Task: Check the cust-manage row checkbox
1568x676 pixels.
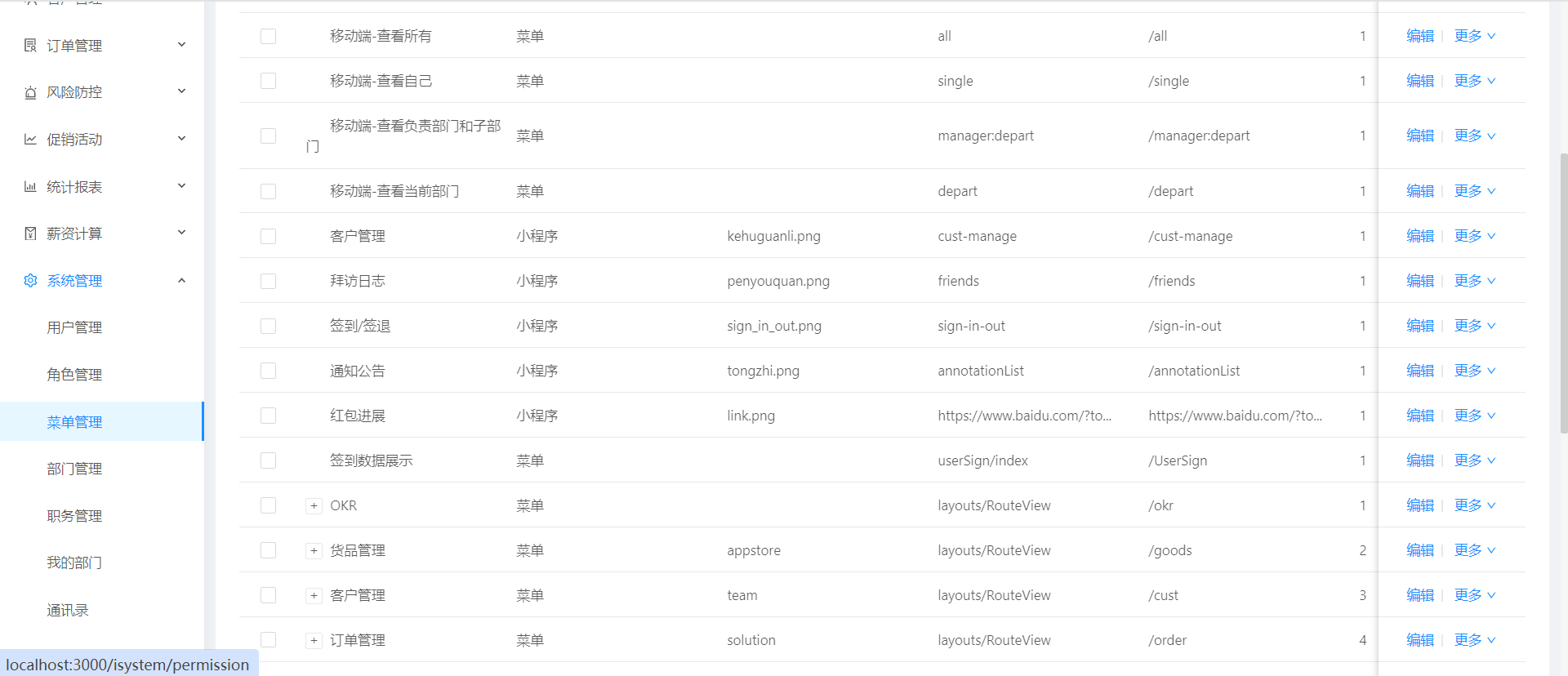Action: (268, 236)
